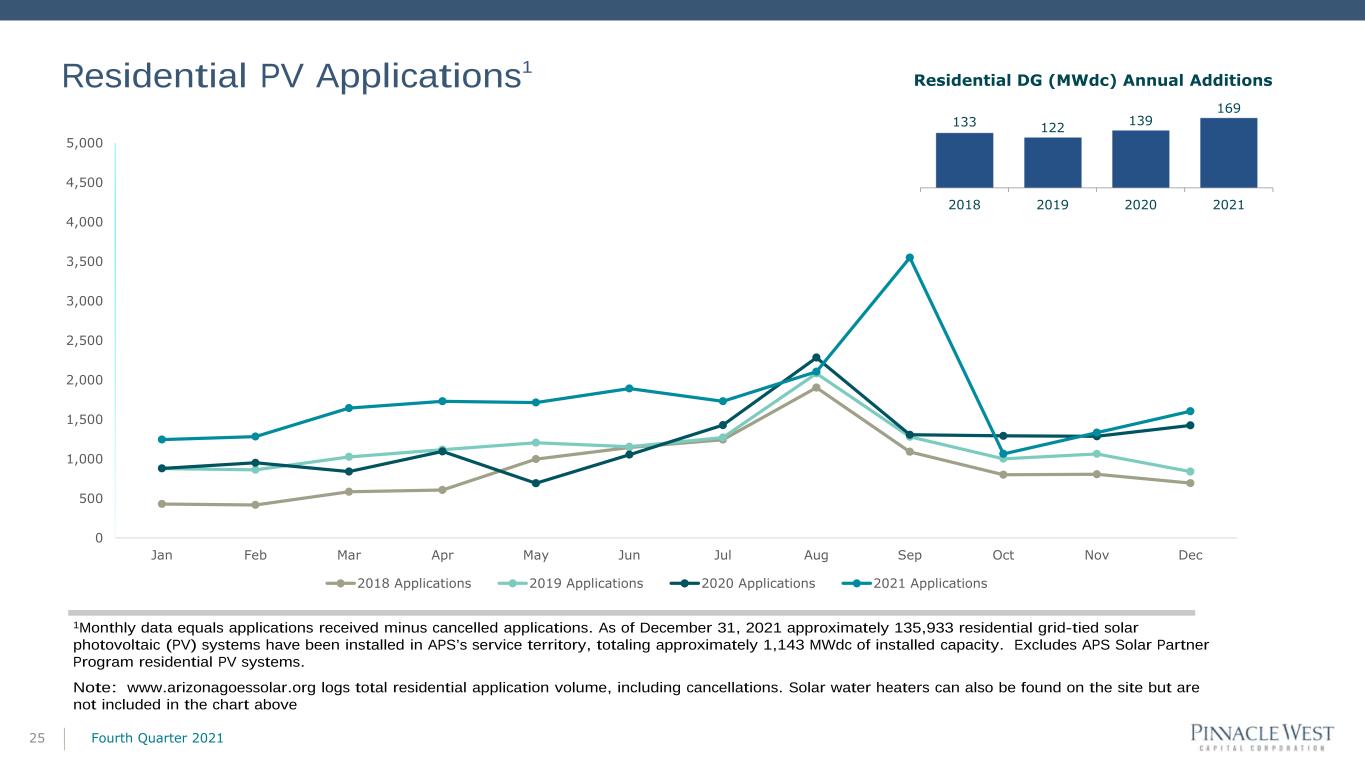Click the 122 value above the 2019 bar
The height and width of the screenshot is (768, 1365).
coord(1052,127)
